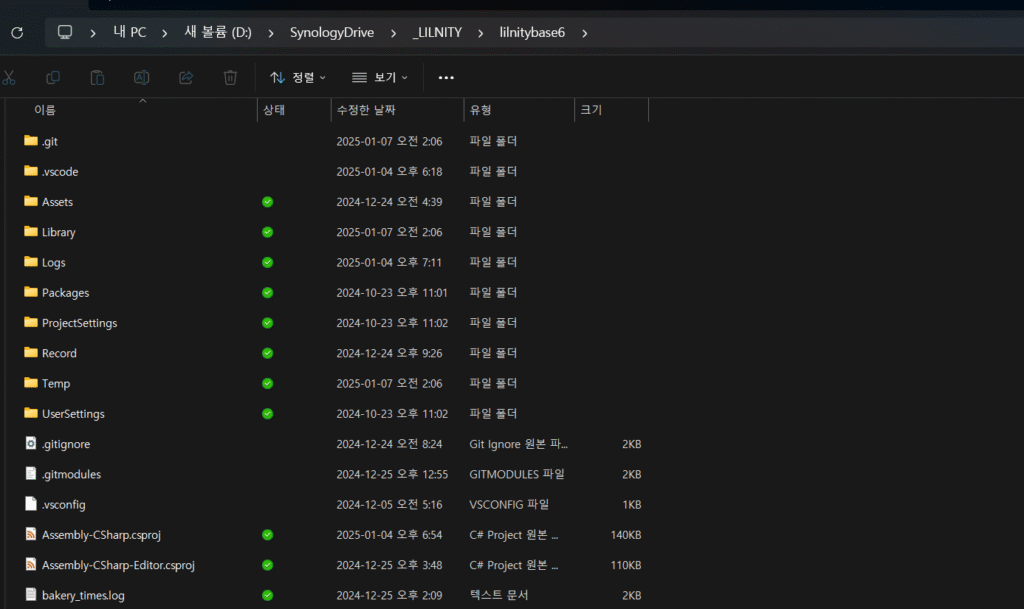
Task: Click the Rename icon in the toolbar
Action: 142,77
